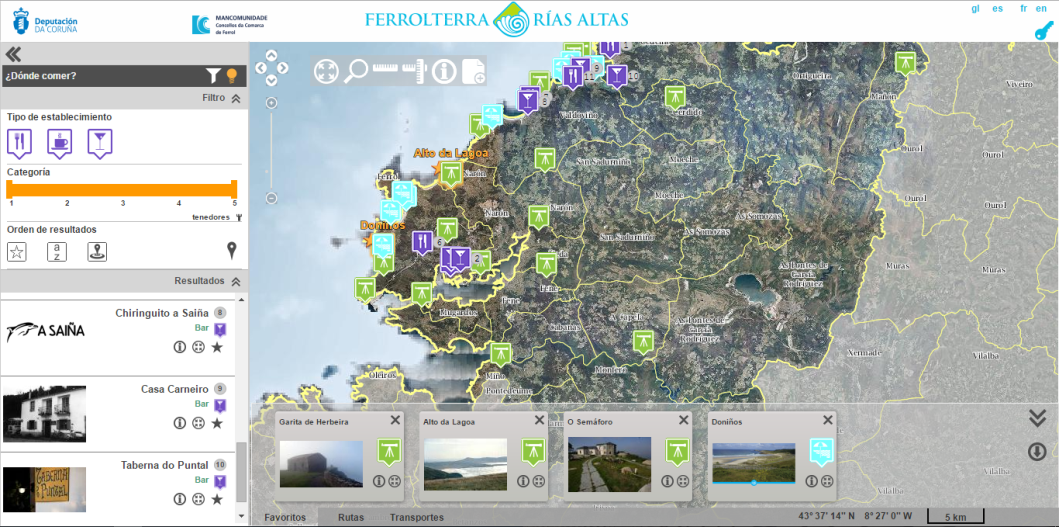Image resolution: width=1059 pixels, height=527 pixels.
Task: Click the full extent map tool
Action: (x=326, y=71)
